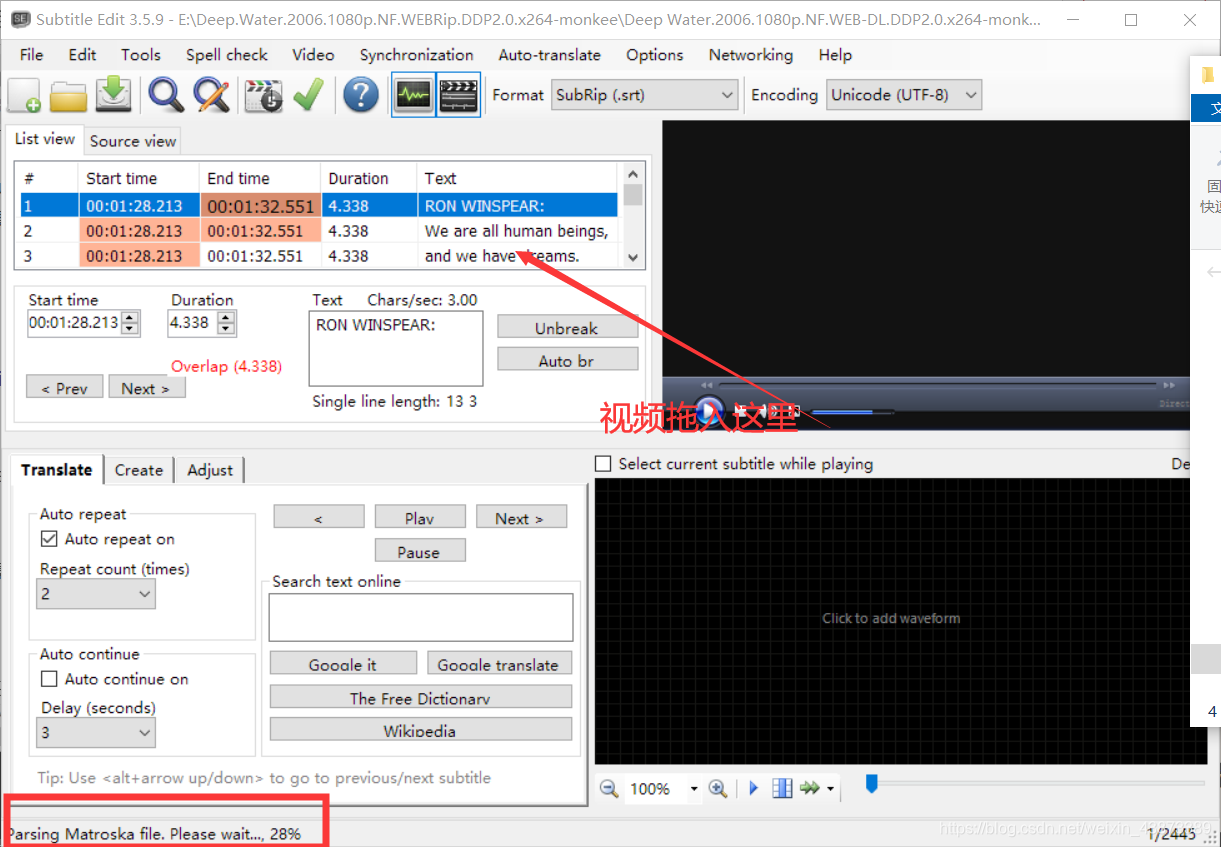Click Next > button below Duration field

[x=146, y=388]
